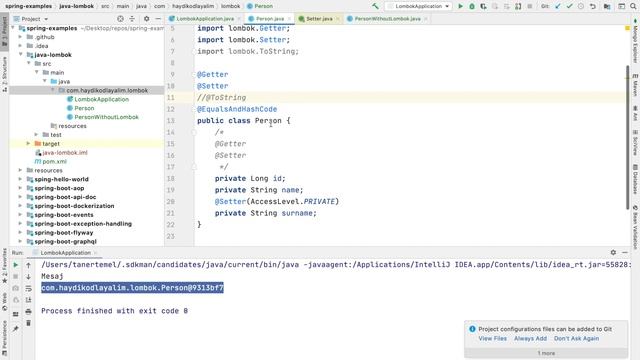
Task: Pin the Run tab with pin icon
Action: pos(16,329)
